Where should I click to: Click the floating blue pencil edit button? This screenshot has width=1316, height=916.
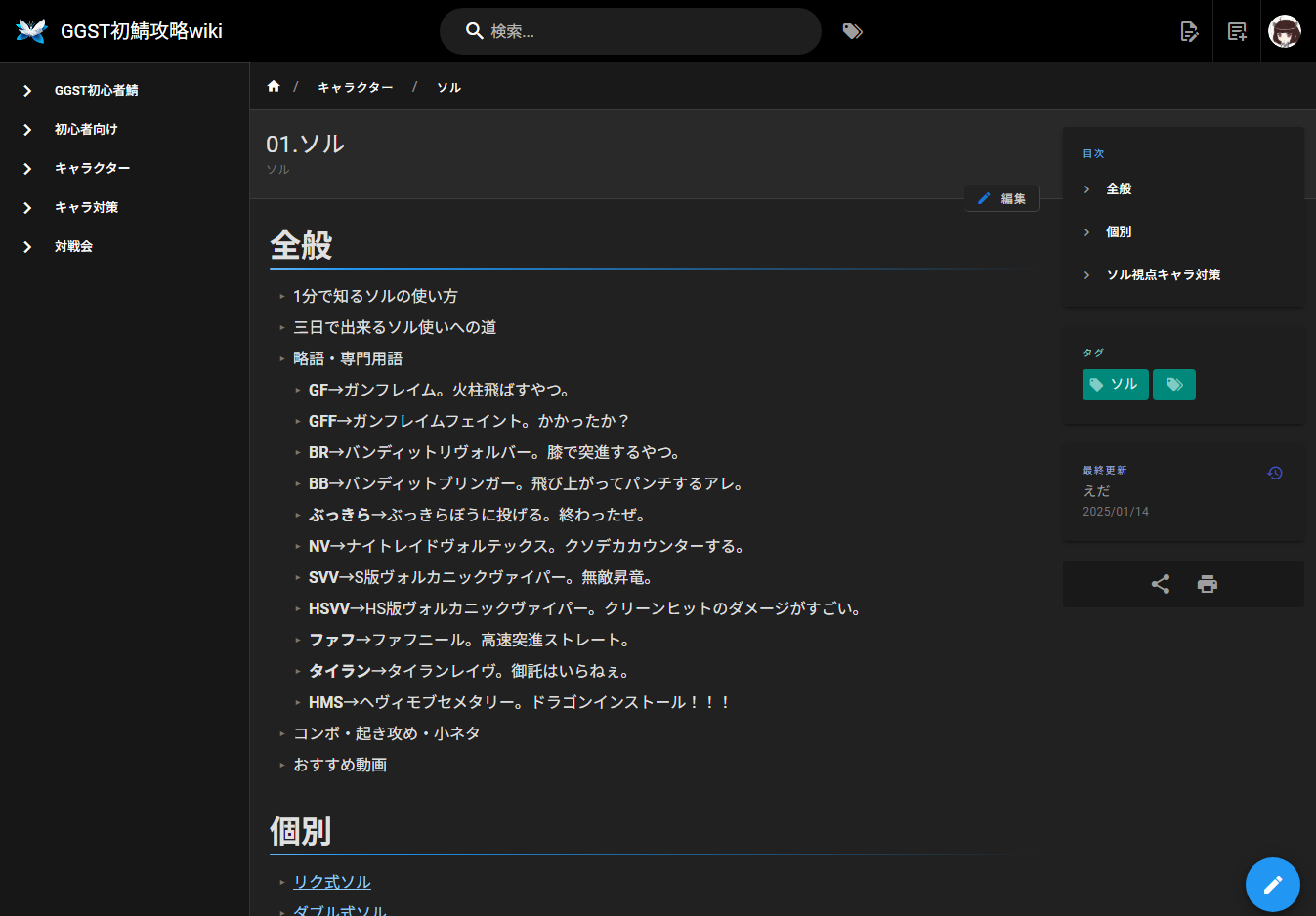(1273, 885)
